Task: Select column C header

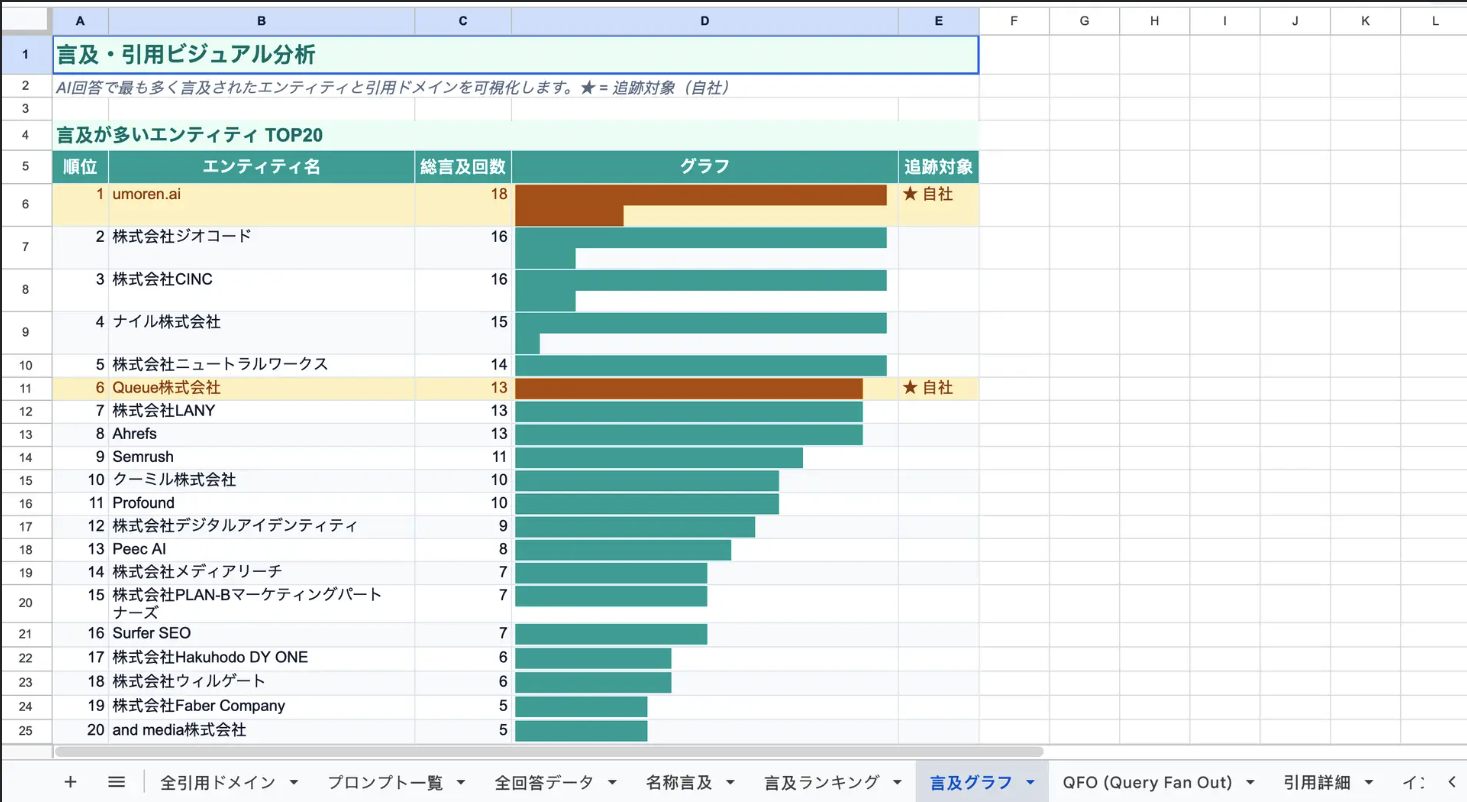Action: [463, 21]
